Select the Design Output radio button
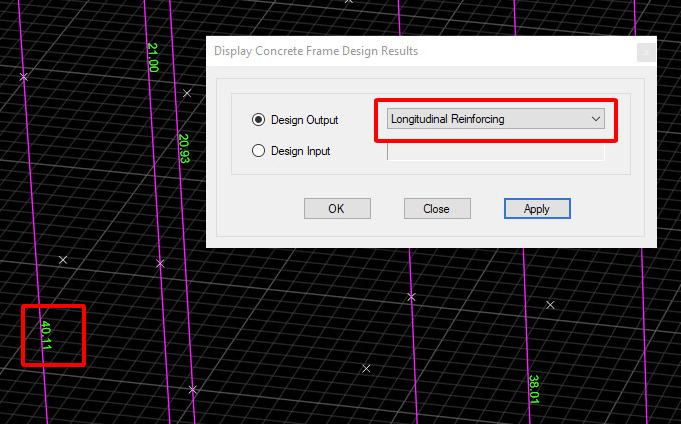The image size is (681, 424). click(x=259, y=120)
